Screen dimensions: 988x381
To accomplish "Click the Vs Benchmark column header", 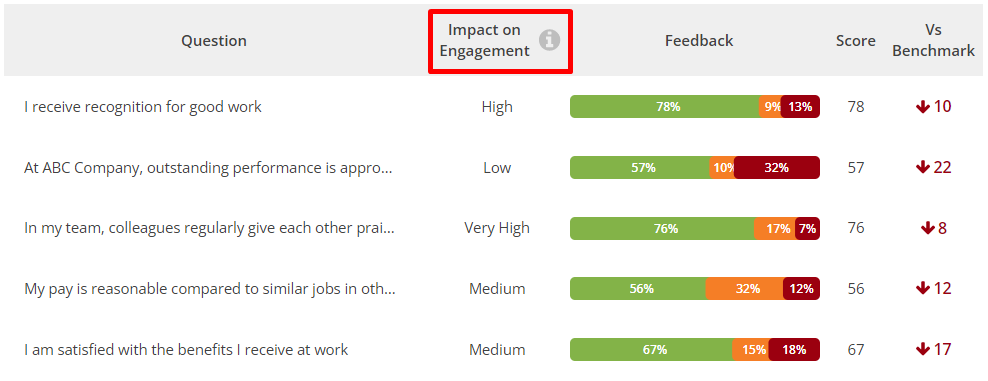I will [x=933, y=41].
